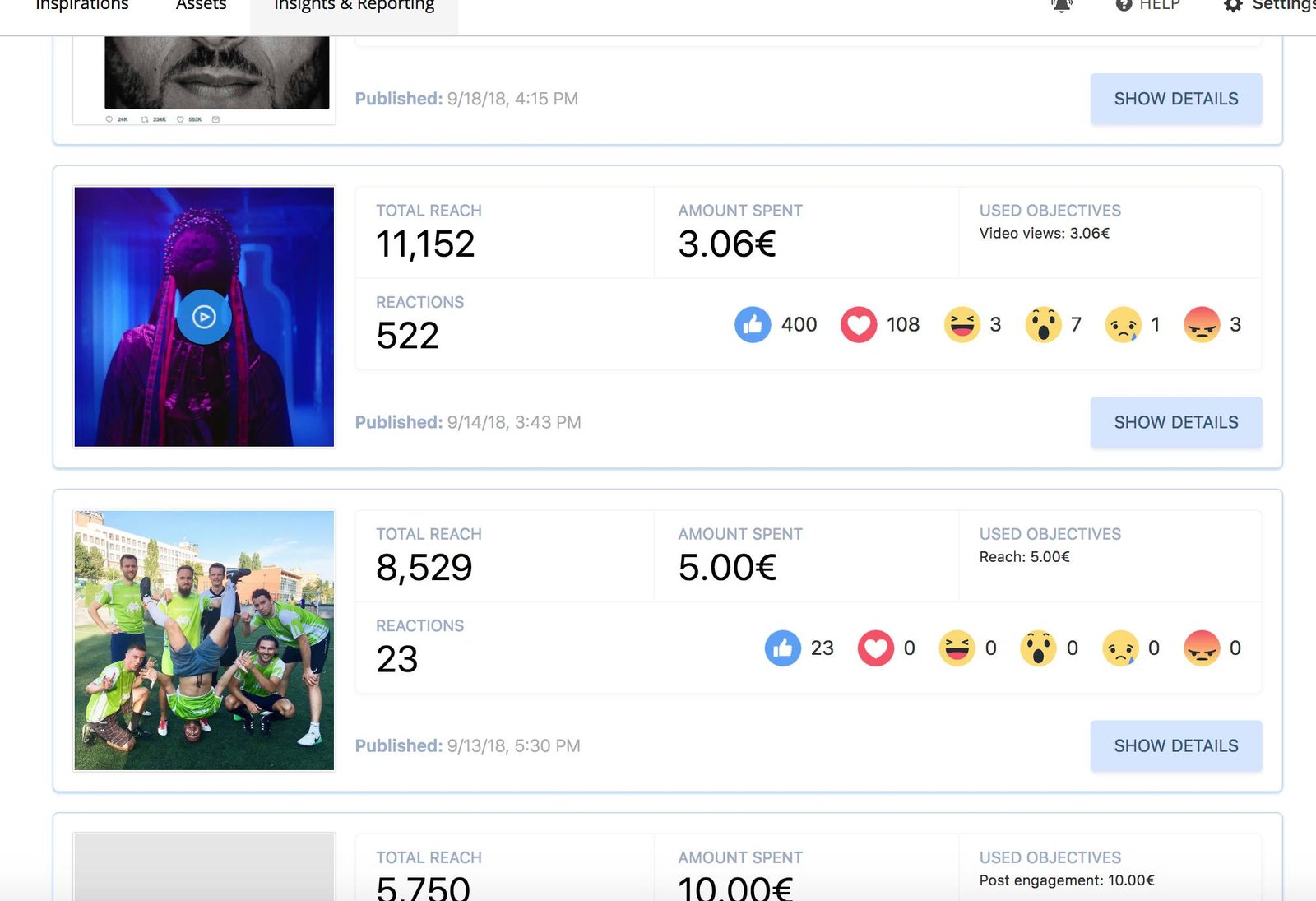Click the Wow icon showing 7

point(1043,324)
